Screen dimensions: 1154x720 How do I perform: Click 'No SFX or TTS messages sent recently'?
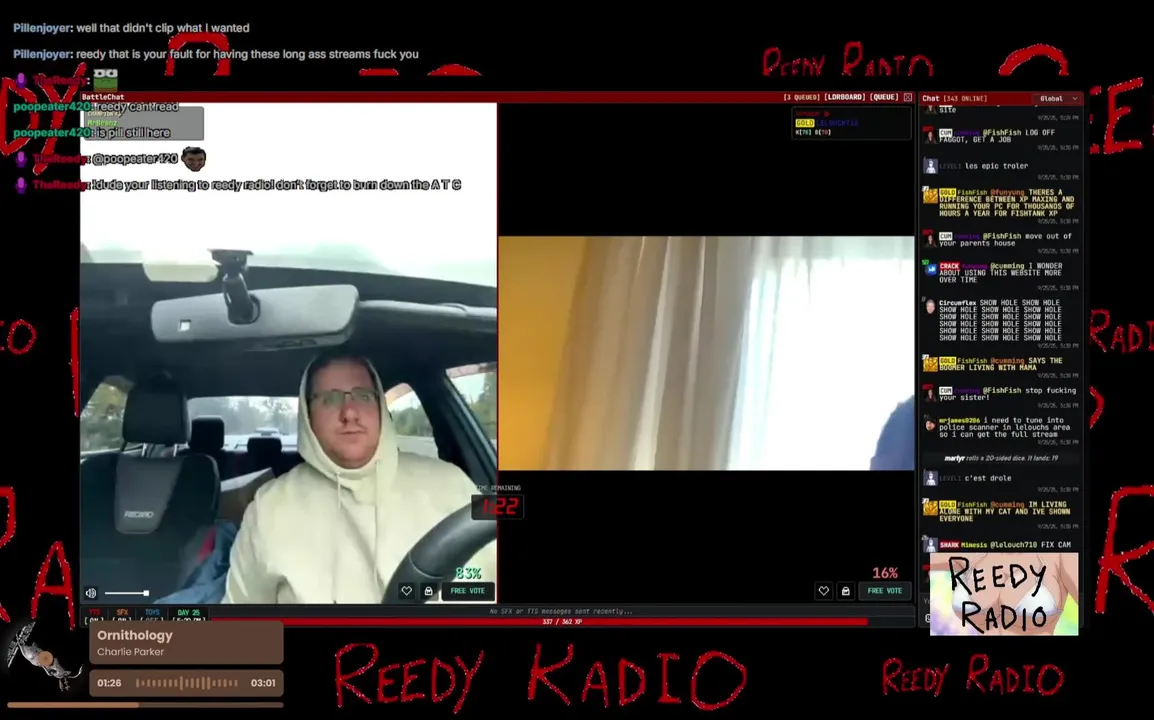tap(562, 611)
